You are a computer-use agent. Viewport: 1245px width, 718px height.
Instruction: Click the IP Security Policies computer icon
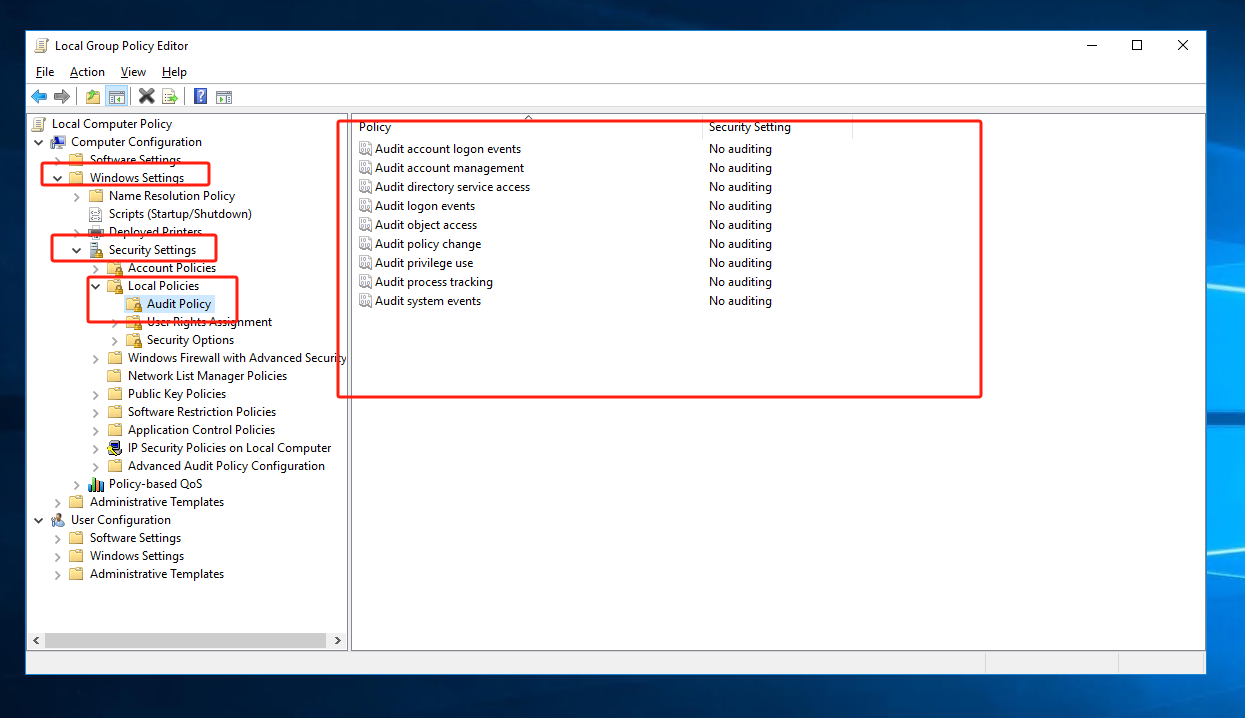tap(115, 448)
